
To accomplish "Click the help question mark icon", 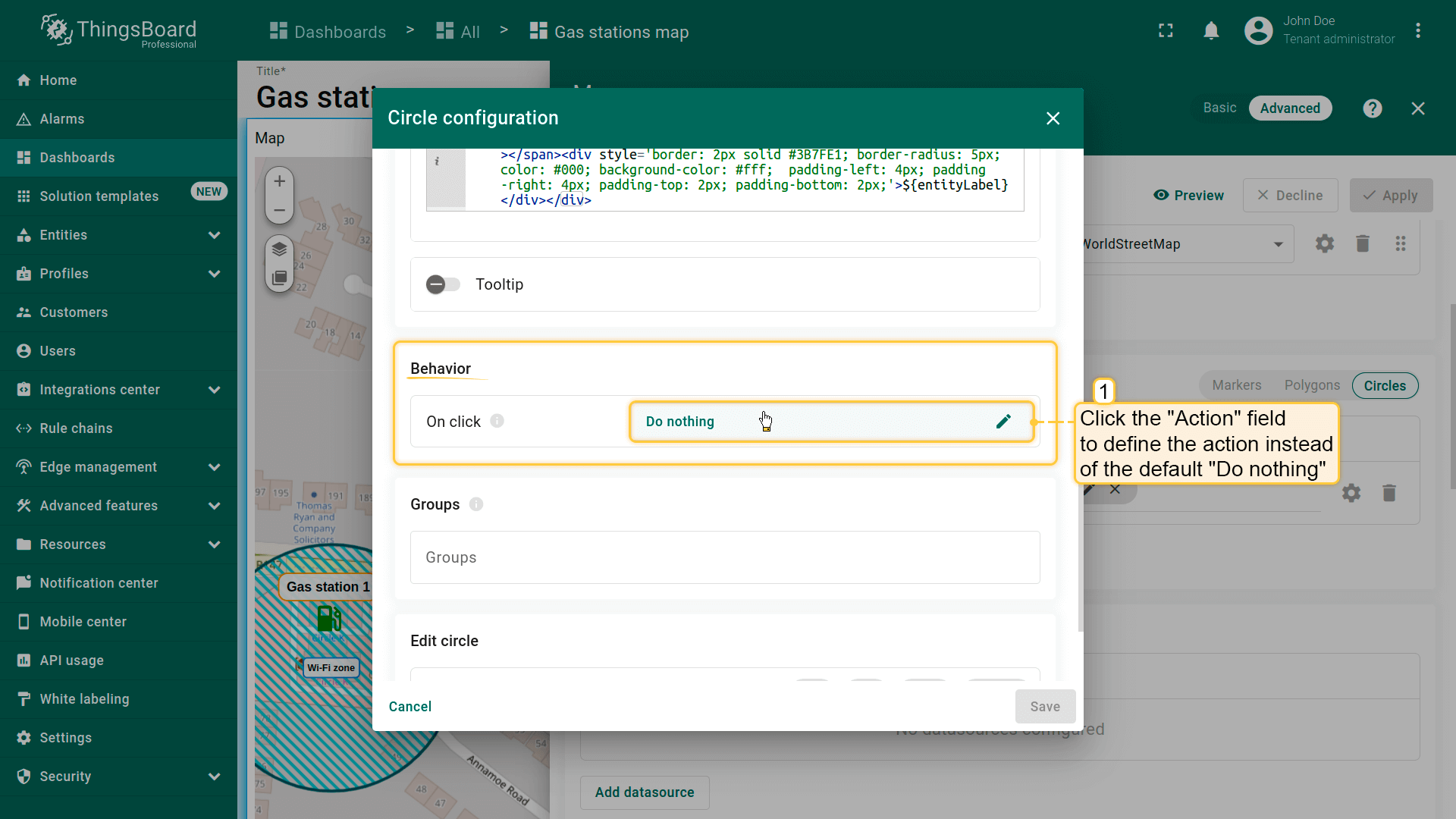I will 1372,108.
